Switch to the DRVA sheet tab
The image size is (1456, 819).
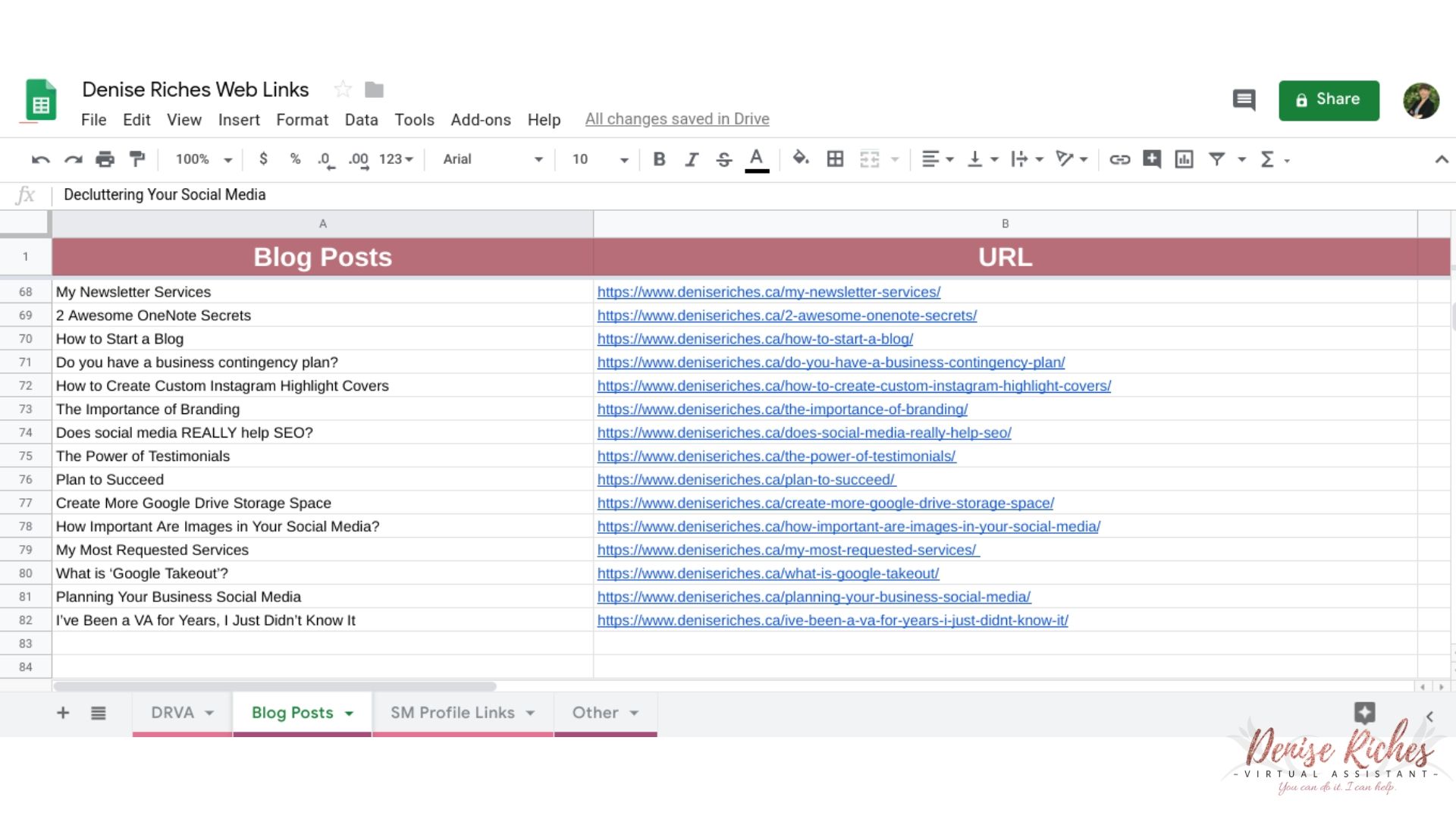click(182, 714)
